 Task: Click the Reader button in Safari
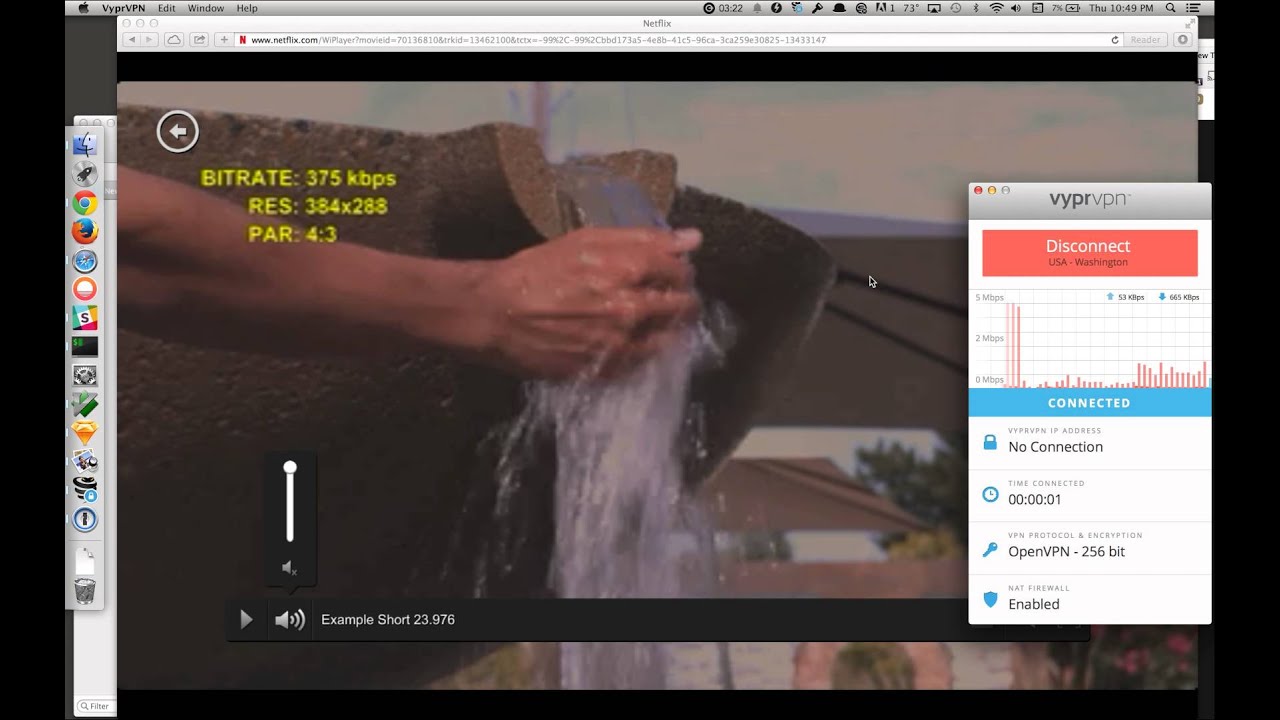[x=1145, y=40]
